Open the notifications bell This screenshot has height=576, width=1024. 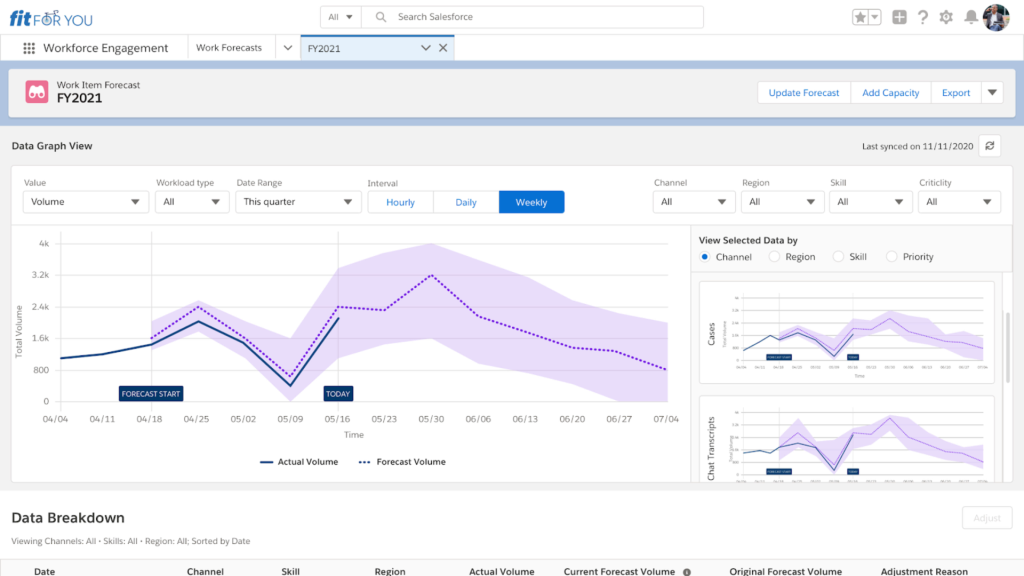point(970,17)
